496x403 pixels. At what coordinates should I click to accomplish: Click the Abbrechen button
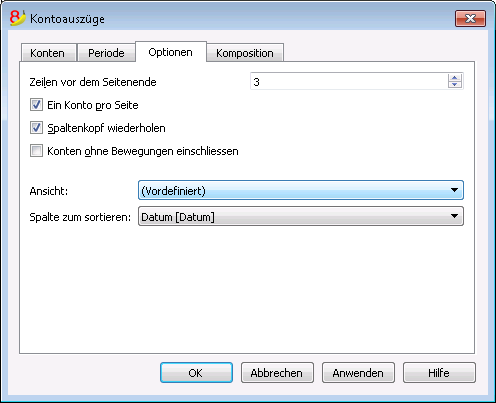click(x=277, y=373)
